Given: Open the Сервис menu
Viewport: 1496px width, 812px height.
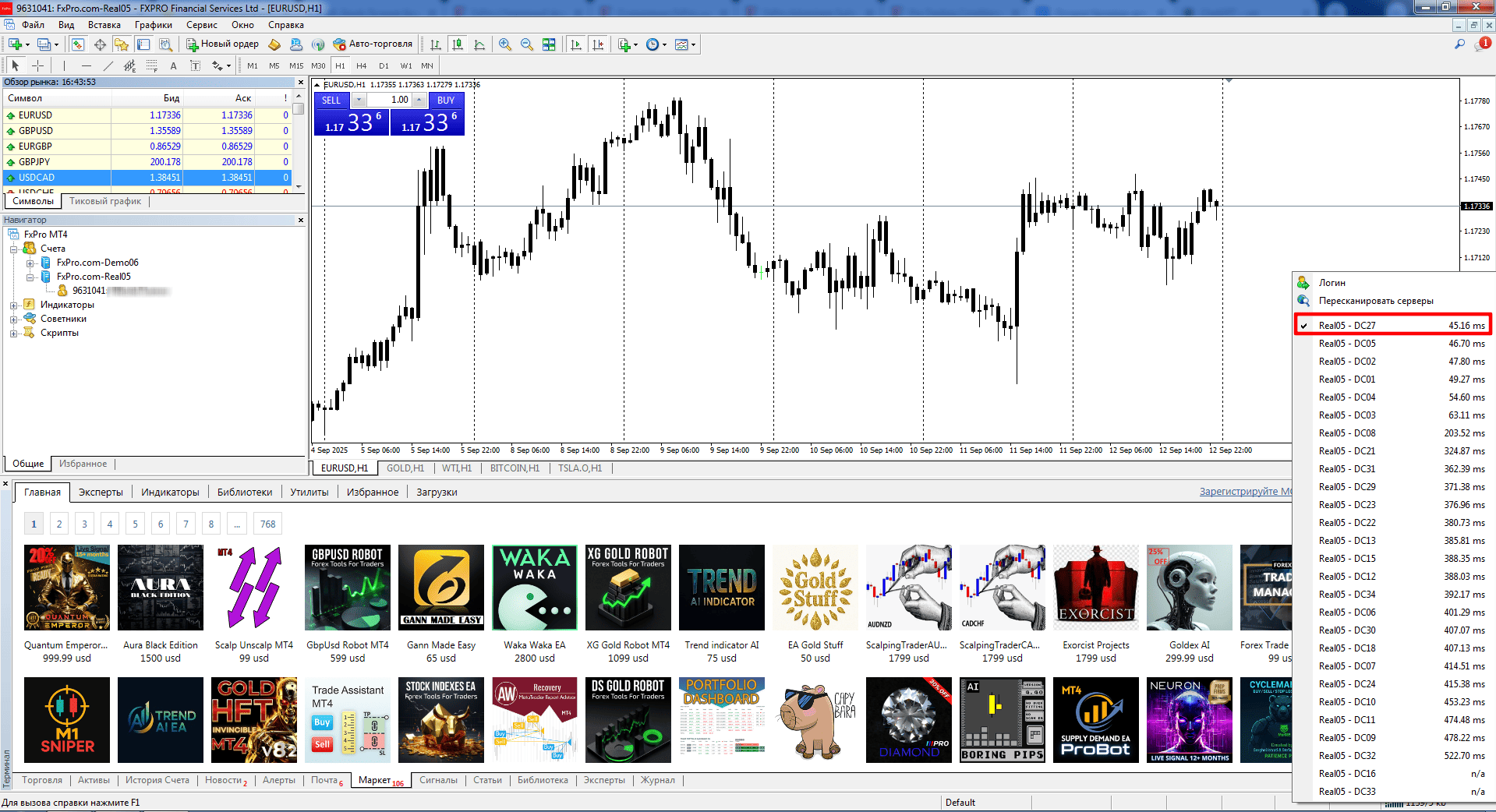Looking at the screenshot, I should coord(201,25).
